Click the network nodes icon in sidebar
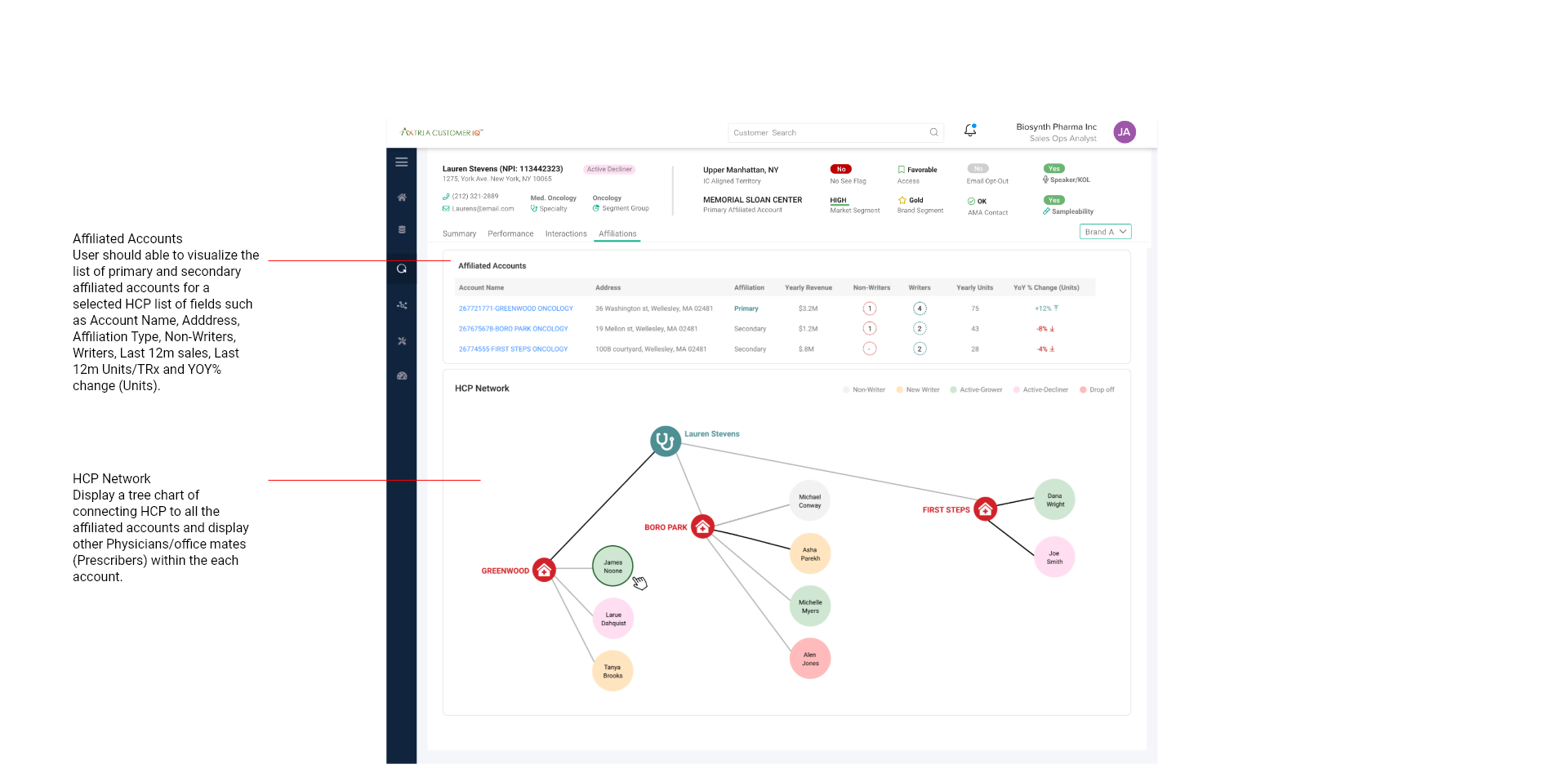The height and width of the screenshot is (773, 1568). [x=401, y=305]
